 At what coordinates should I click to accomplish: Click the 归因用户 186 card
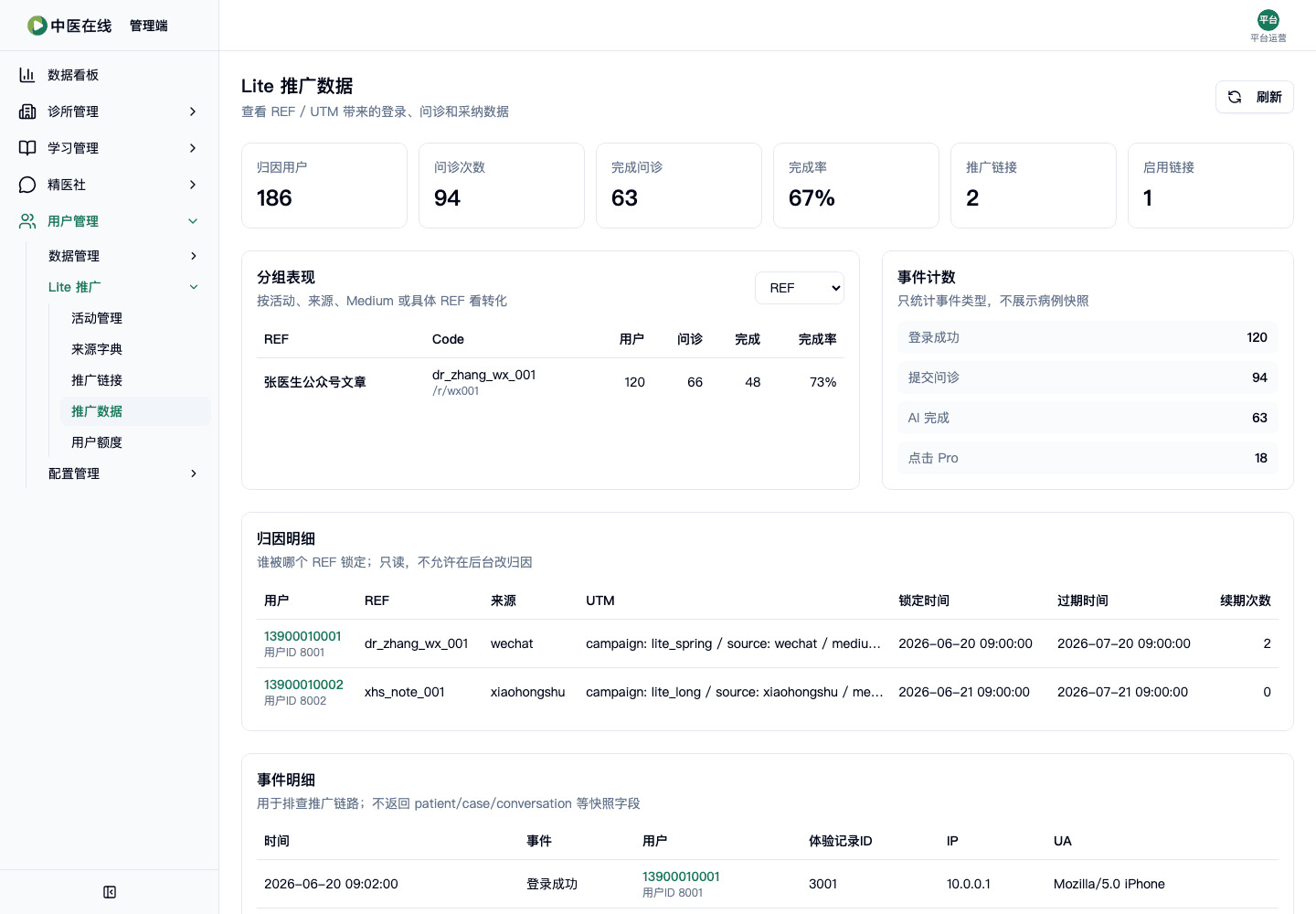click(x=324, y=186)
